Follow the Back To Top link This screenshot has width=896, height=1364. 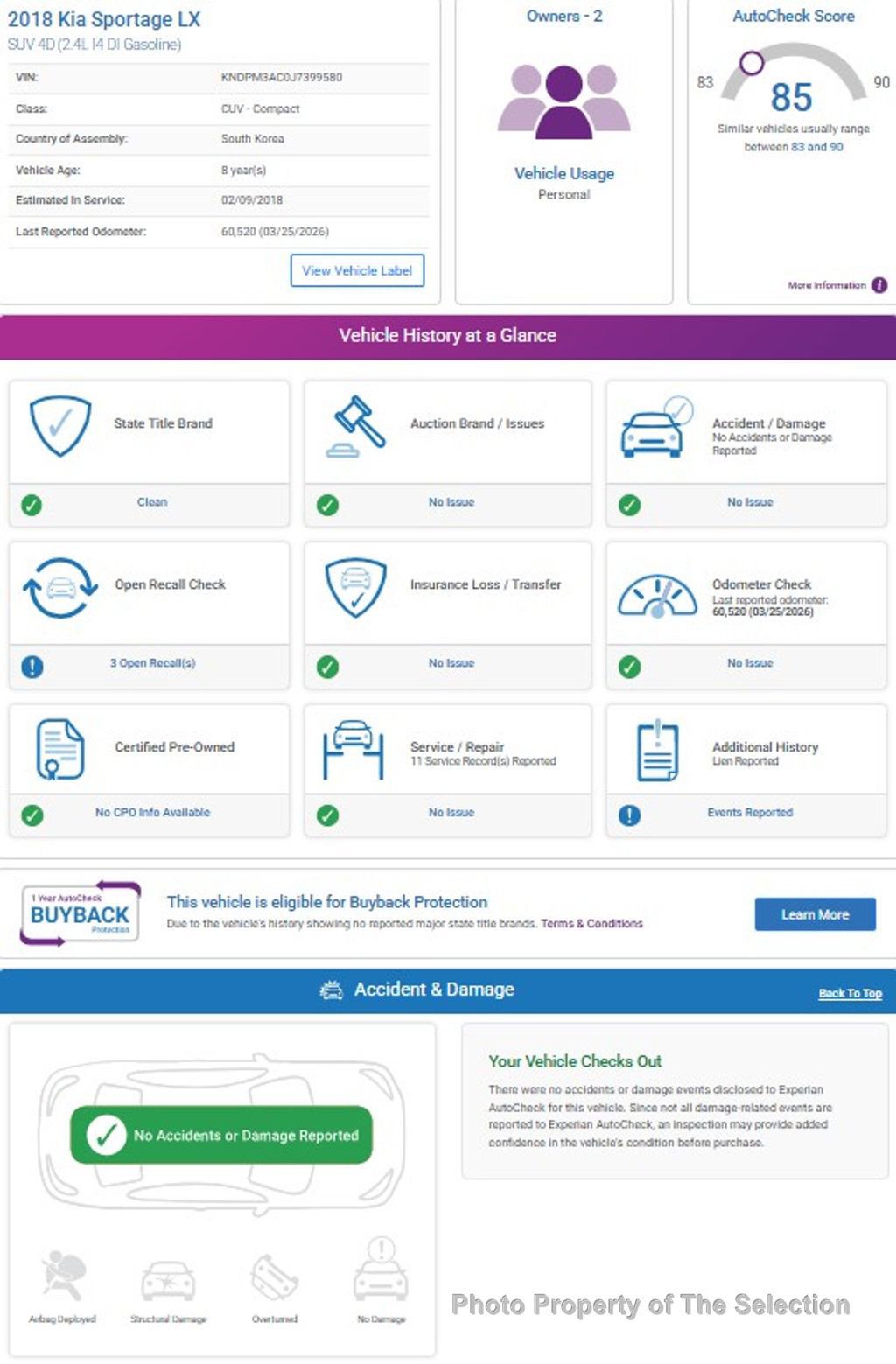[x=850, y=993]
